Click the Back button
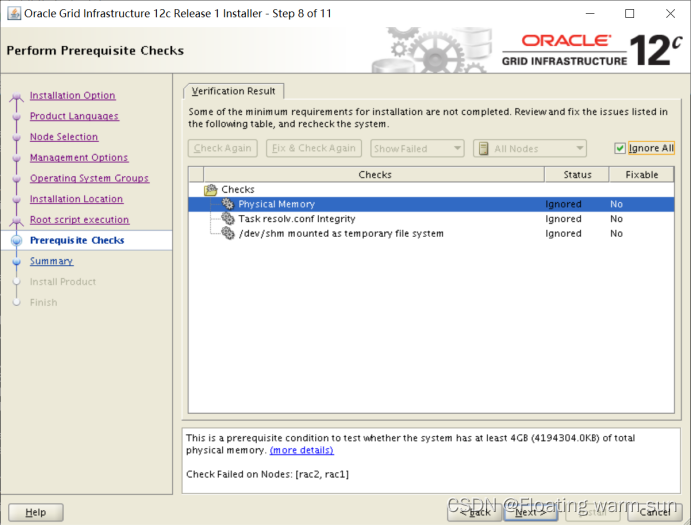Screen dimensions: 692x525 [x=474, y=512]
